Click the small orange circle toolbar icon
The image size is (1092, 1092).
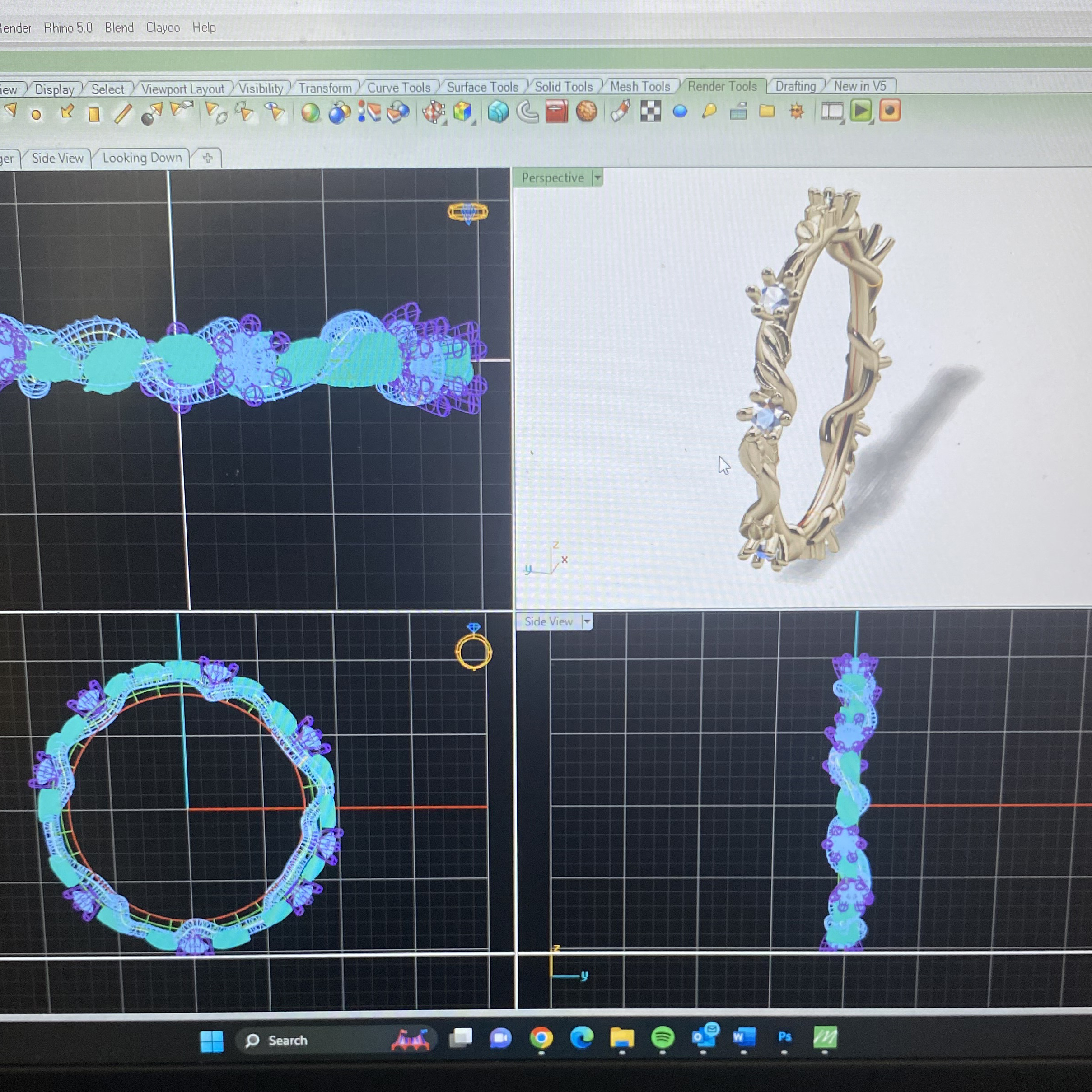pyautogui.click(x=36, y=115)
